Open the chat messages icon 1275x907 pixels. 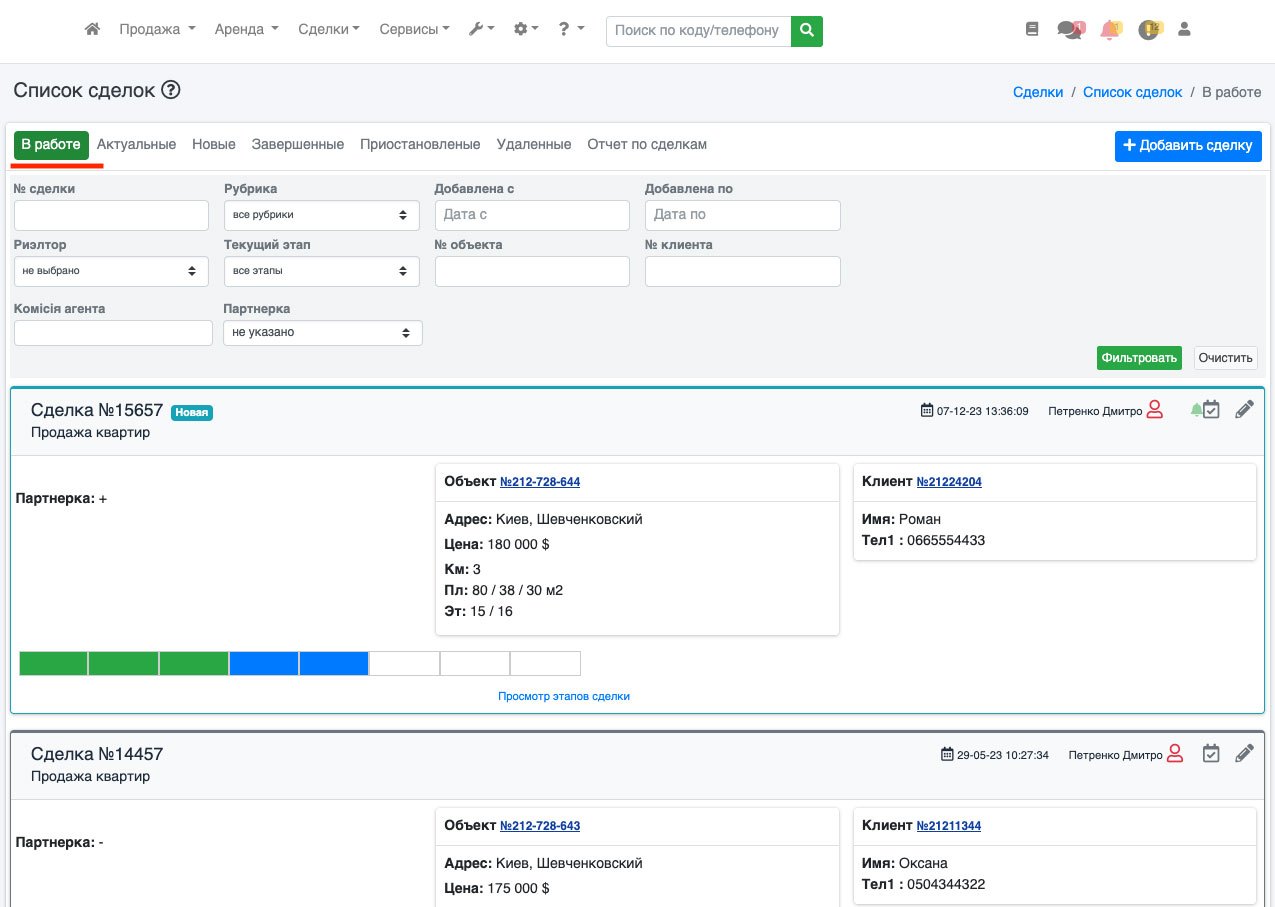click(1069, 30)
